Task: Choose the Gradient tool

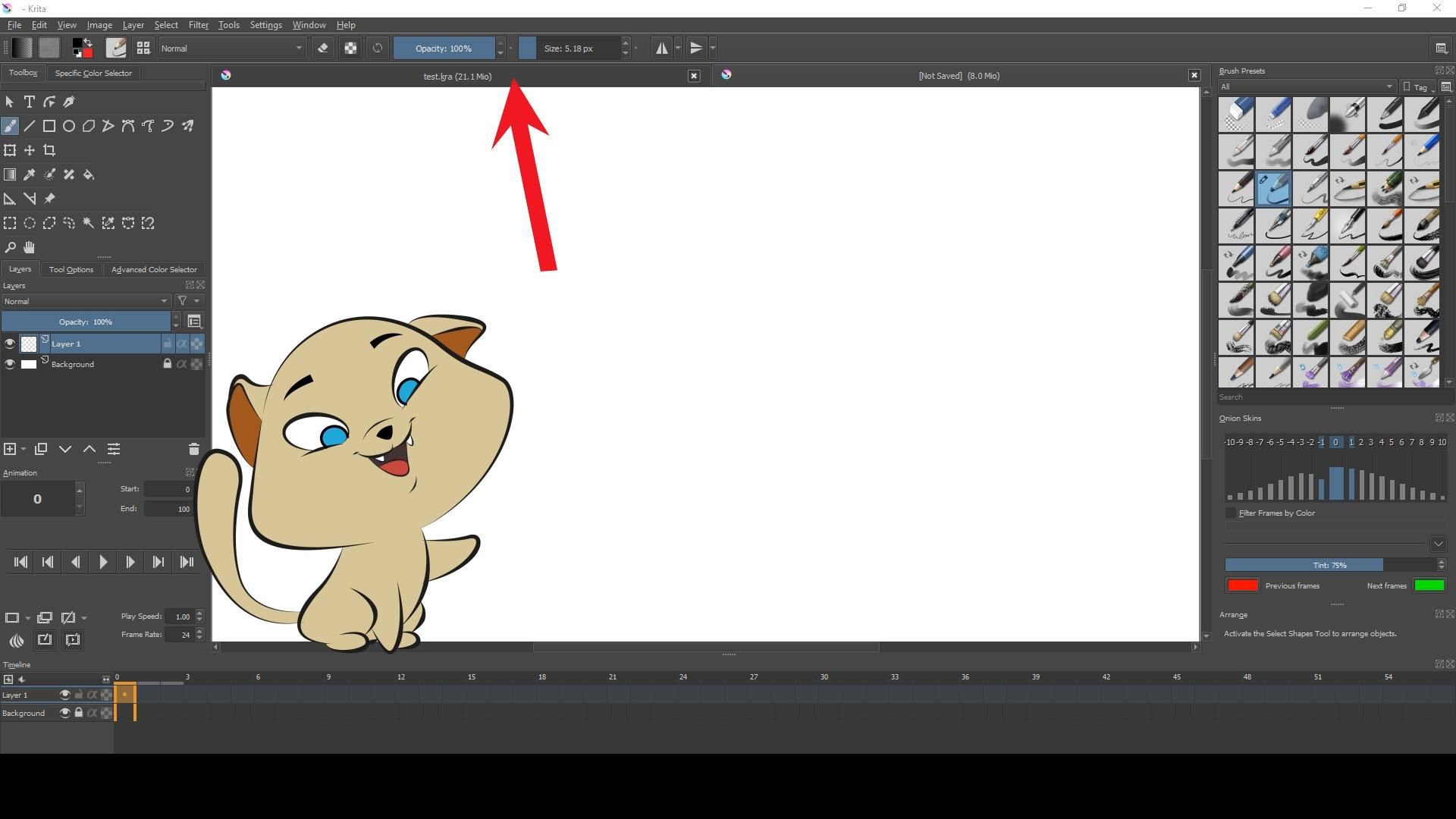Action: (x=10, y=174)
